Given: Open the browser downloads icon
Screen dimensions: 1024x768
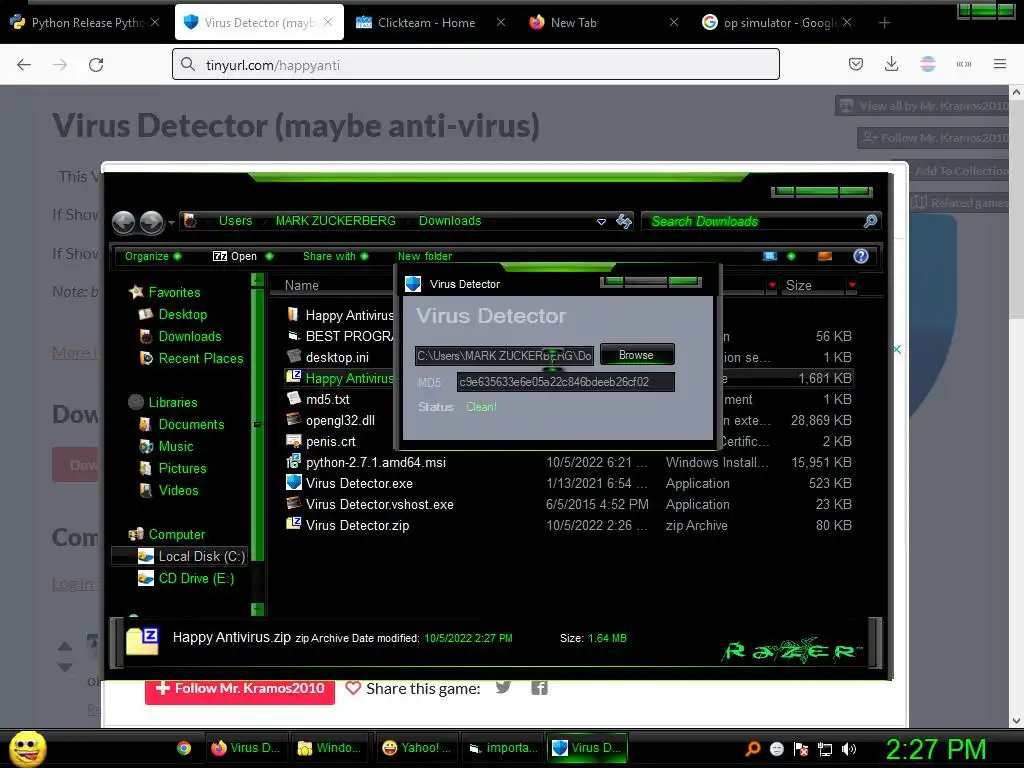Looking at the screenshot, I should 891,64.
